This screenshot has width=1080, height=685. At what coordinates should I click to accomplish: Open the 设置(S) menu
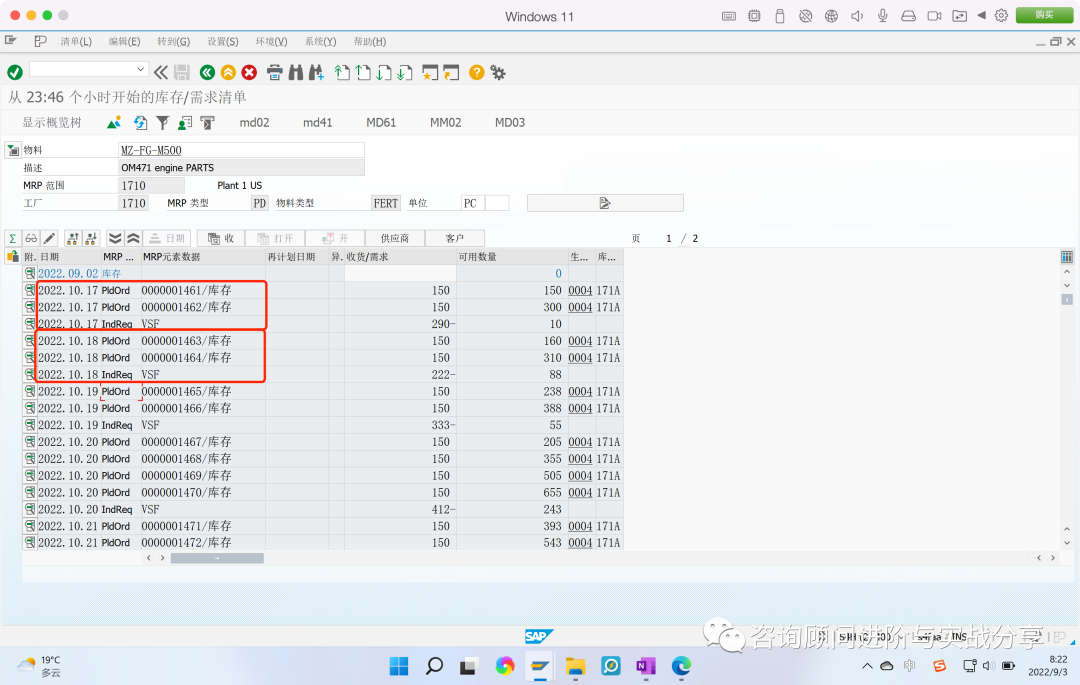pos(223,41)
